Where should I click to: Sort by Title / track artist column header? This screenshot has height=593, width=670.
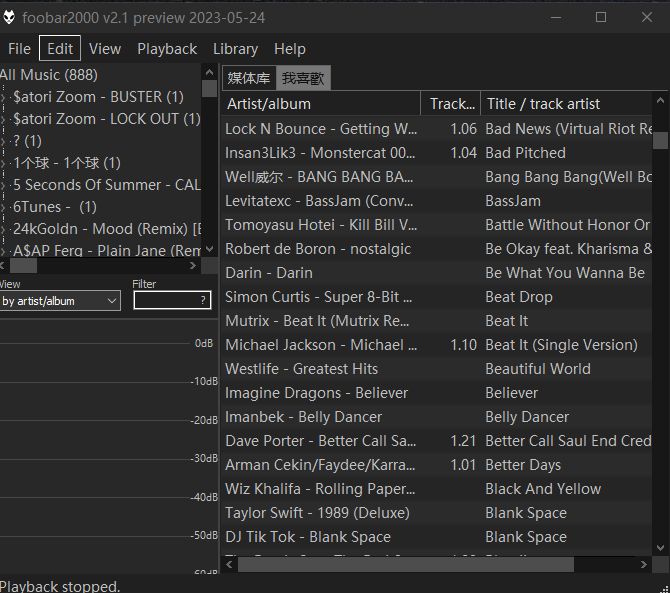pyautogui.click(x=566, y=104)
